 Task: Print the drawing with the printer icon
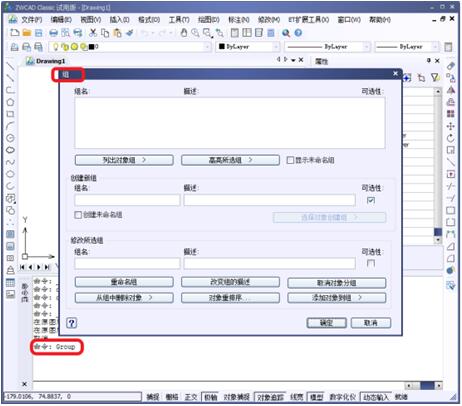53,33
